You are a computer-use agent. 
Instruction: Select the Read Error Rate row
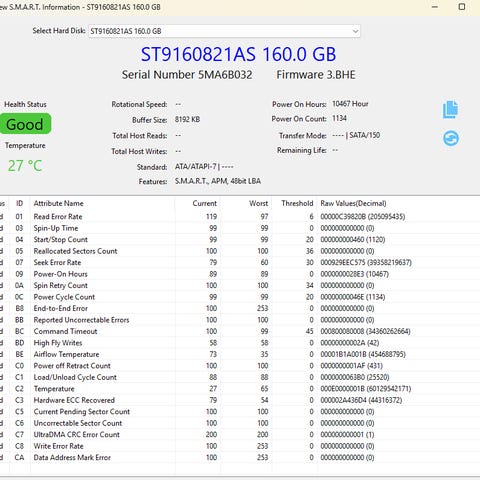tap(240, 217)
